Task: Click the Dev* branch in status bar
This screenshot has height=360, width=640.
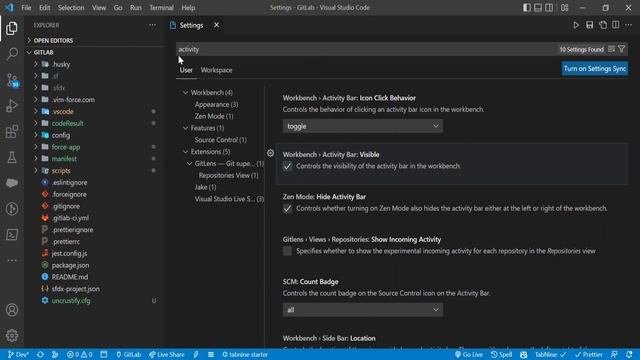Action: [18, 354]
